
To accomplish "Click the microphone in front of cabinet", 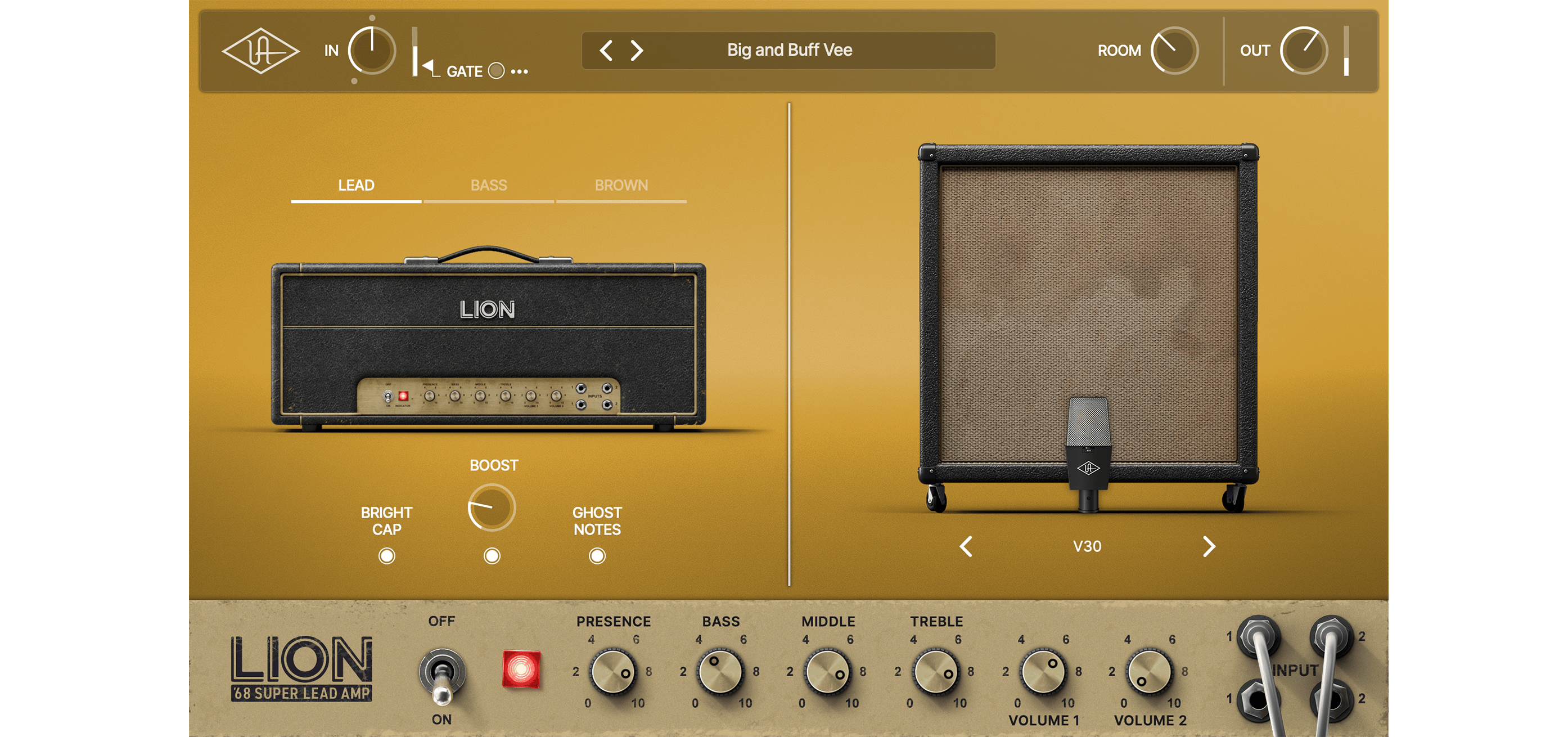I will [x=1088, y=454].
